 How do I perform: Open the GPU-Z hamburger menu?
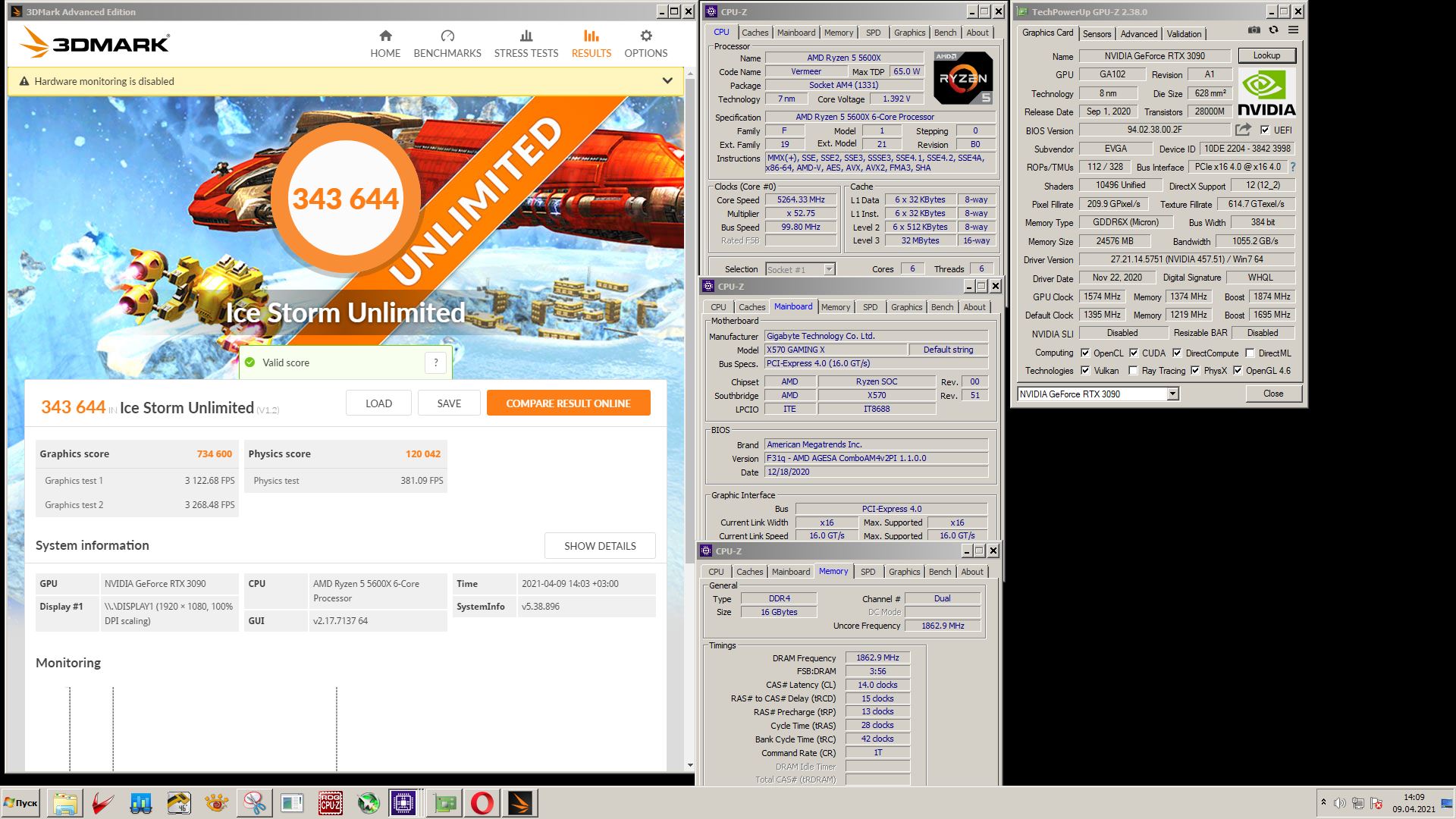tap(1293, 30)
